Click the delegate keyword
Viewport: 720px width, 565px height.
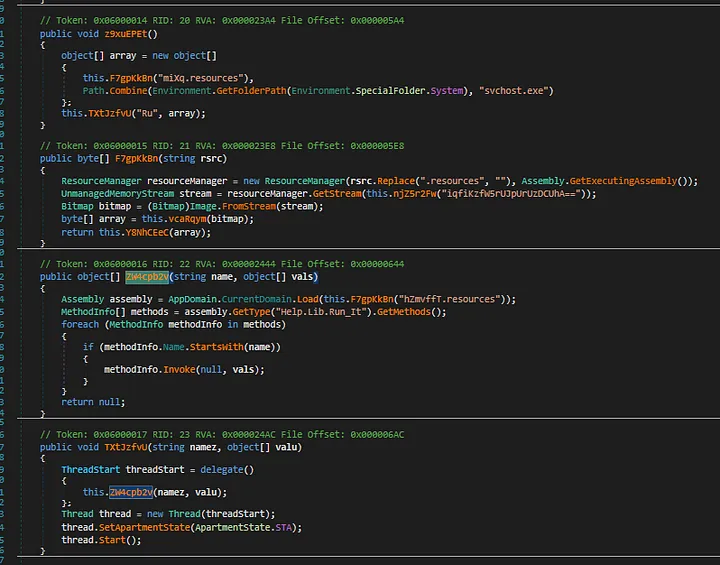(222, 470)
